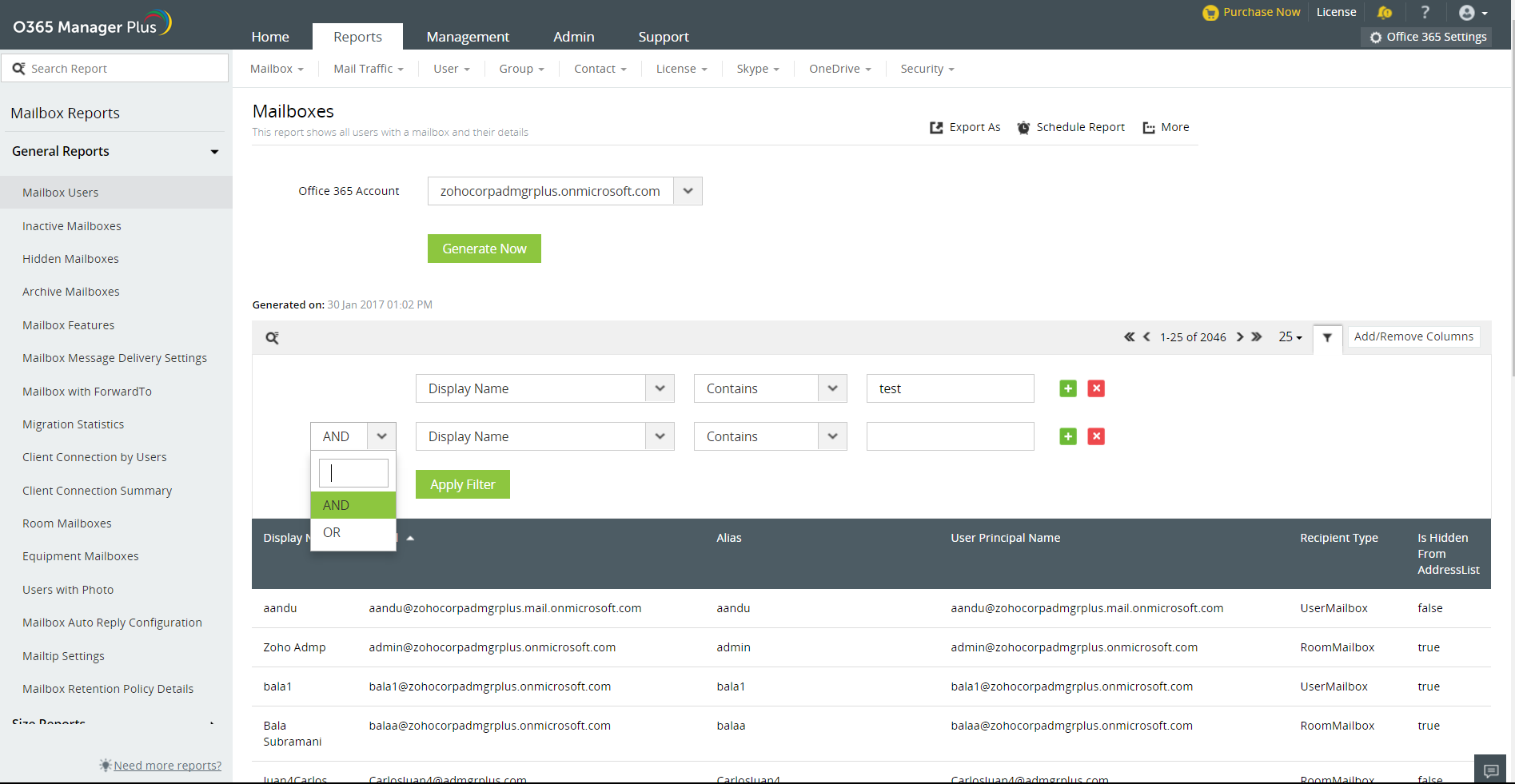Open the notifications bell icon
This screenshot has width=1515, height=784.
tap(1385, 13)
